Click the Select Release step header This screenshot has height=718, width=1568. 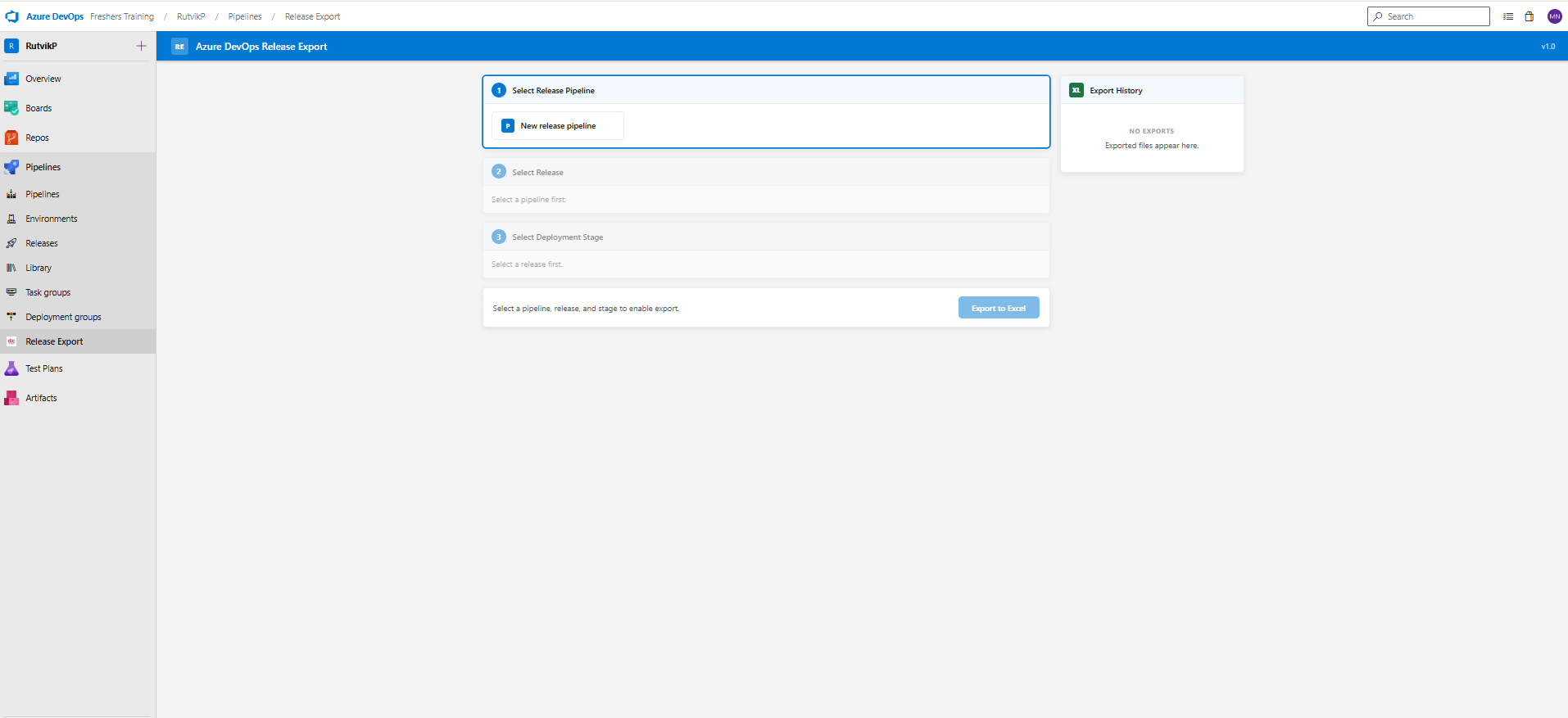[x=766, y=172]
